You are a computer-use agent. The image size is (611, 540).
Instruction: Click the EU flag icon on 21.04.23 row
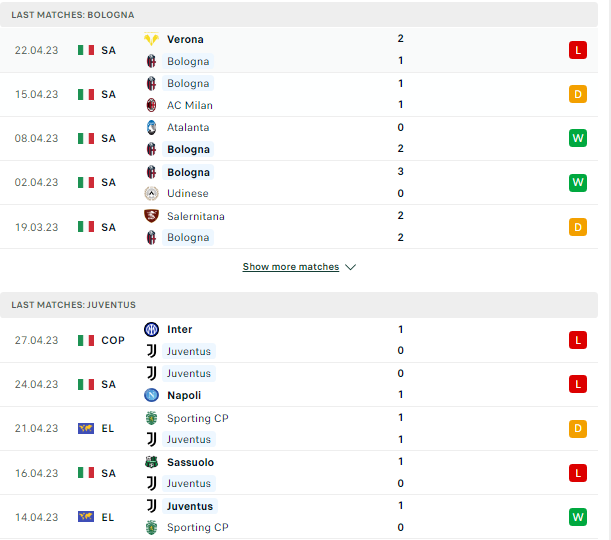[x=86, y=429]
